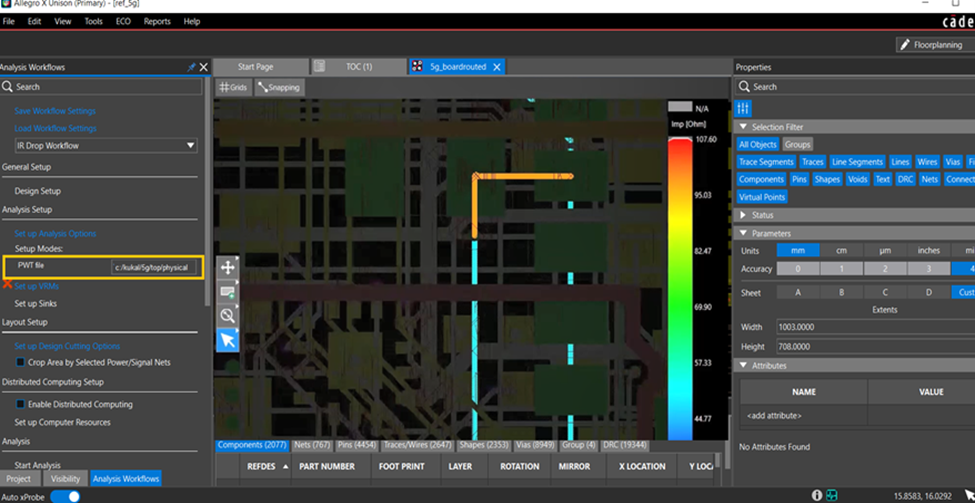Open the ECO menu
Image resolution: width=975 pixels, height=503 pixels.
(123, 21)
